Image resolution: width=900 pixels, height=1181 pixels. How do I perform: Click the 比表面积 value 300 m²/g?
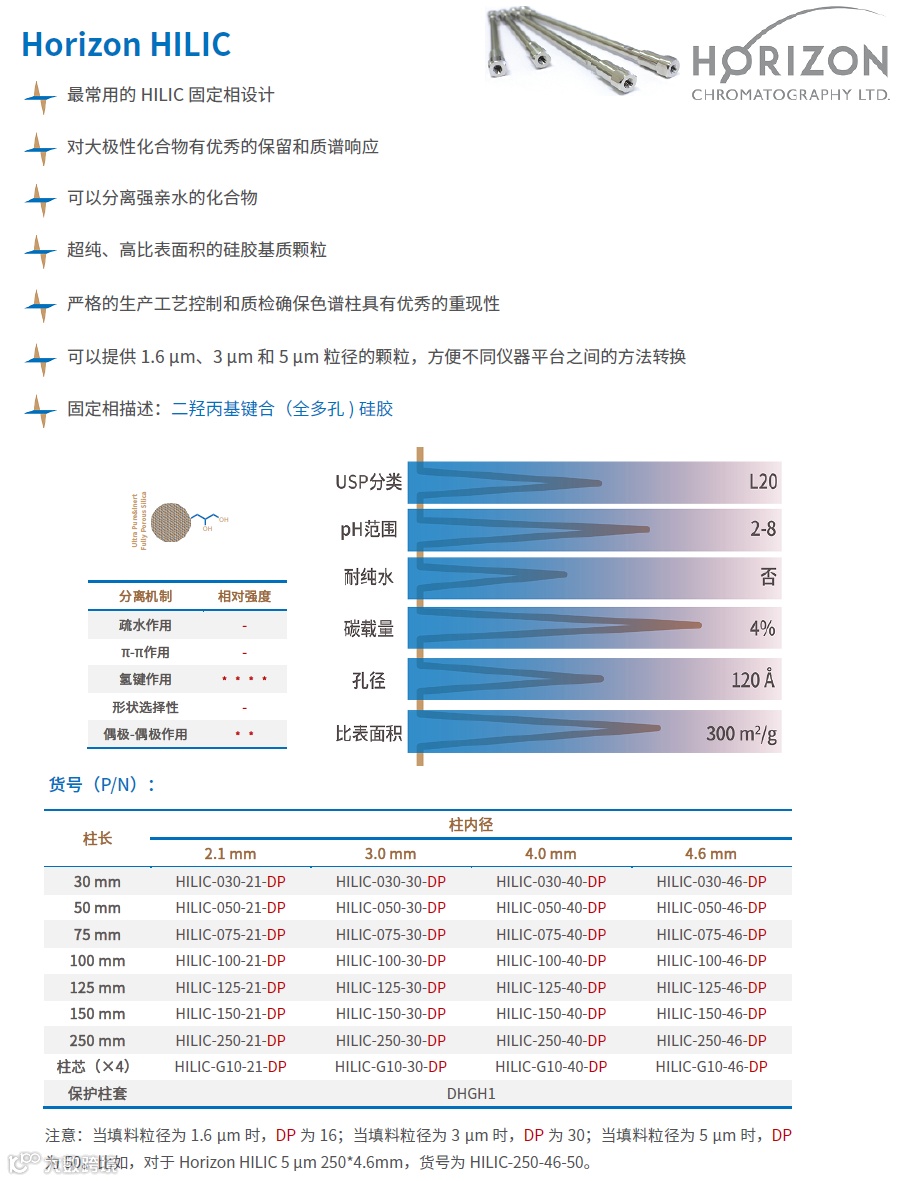(741, 733)
